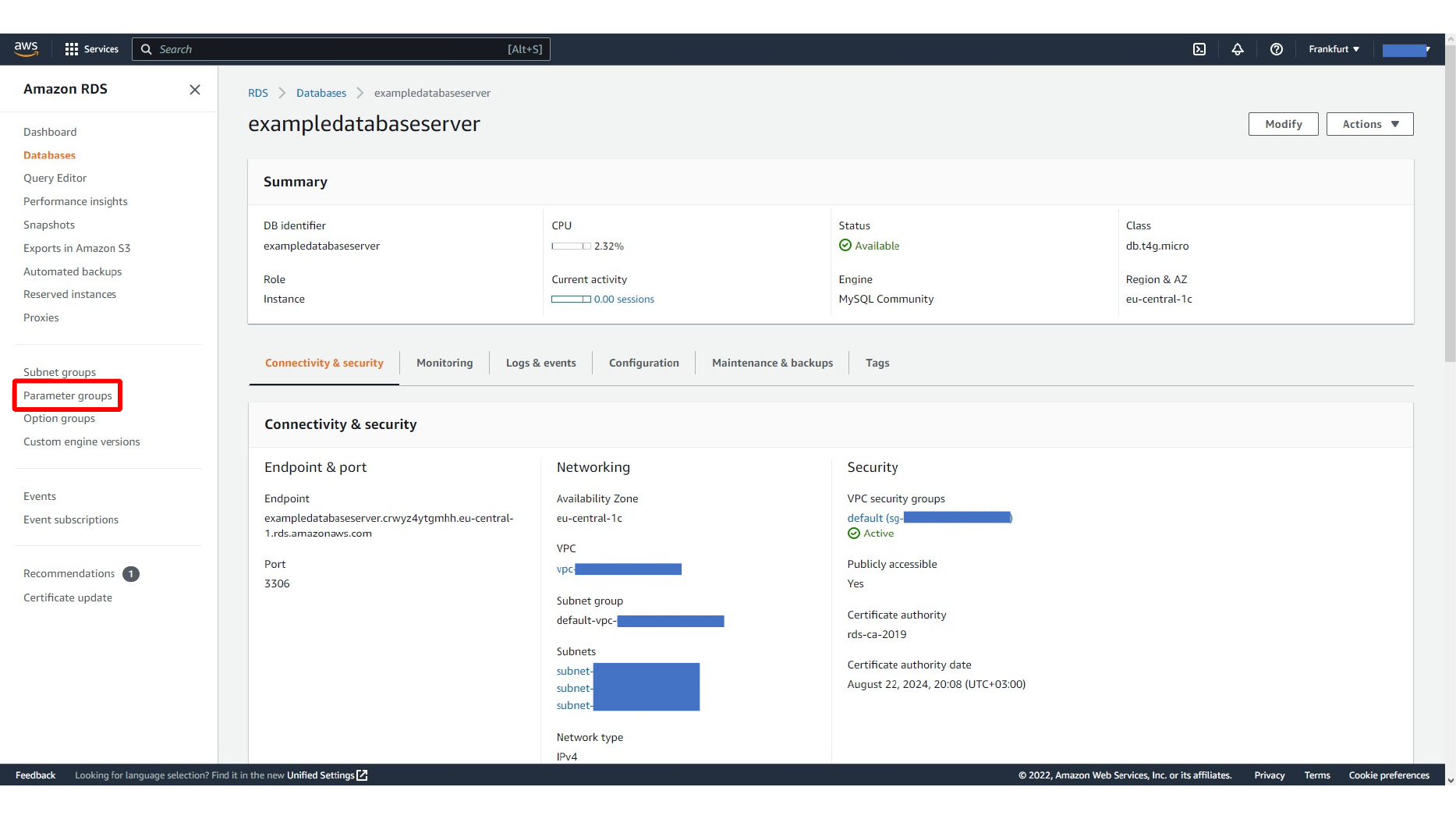
Task: Open Subnet groups in the sidebar
Action: click(59, 372)
